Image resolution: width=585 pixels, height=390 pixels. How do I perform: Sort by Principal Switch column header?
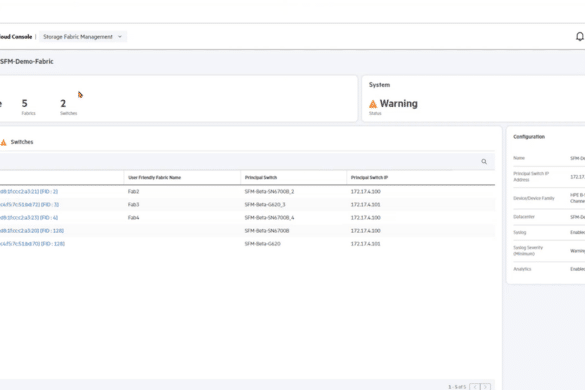coord(261,177)
